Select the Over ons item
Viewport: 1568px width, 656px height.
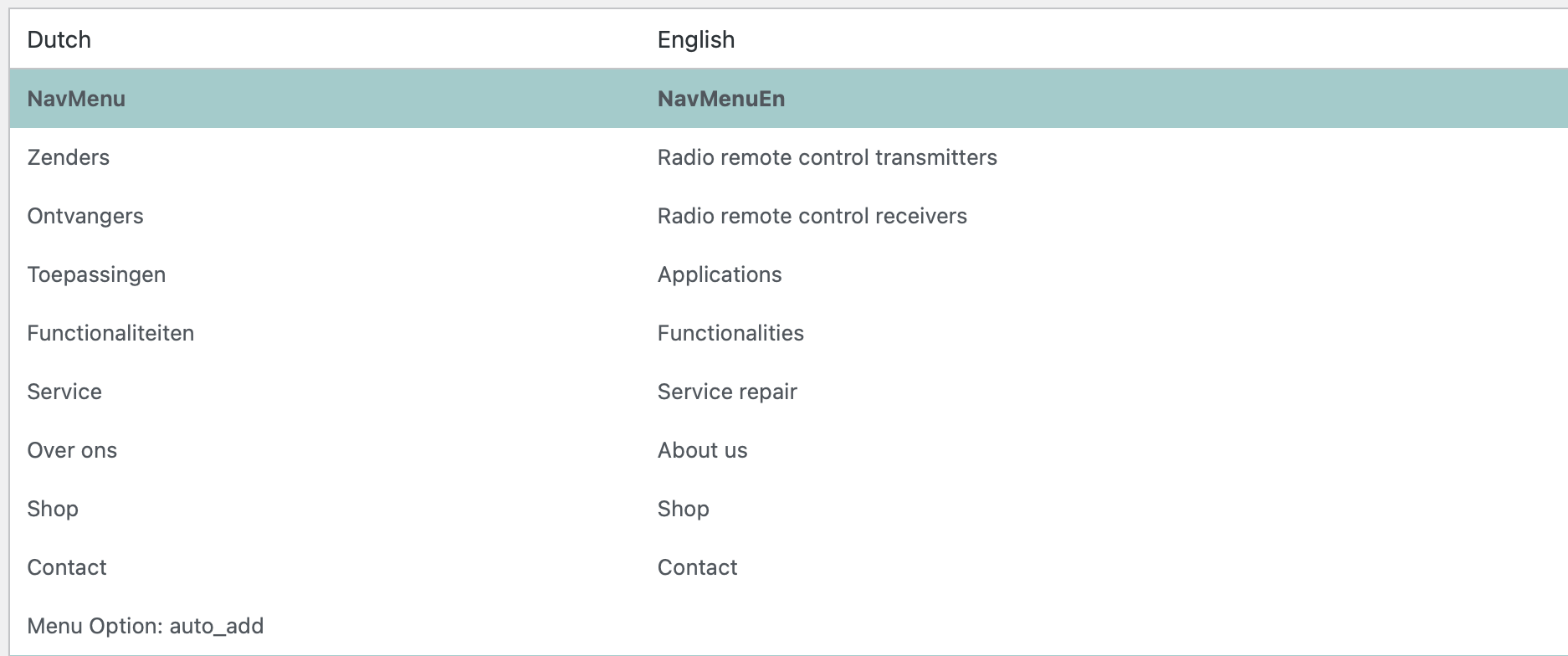(x=72, y=450)
